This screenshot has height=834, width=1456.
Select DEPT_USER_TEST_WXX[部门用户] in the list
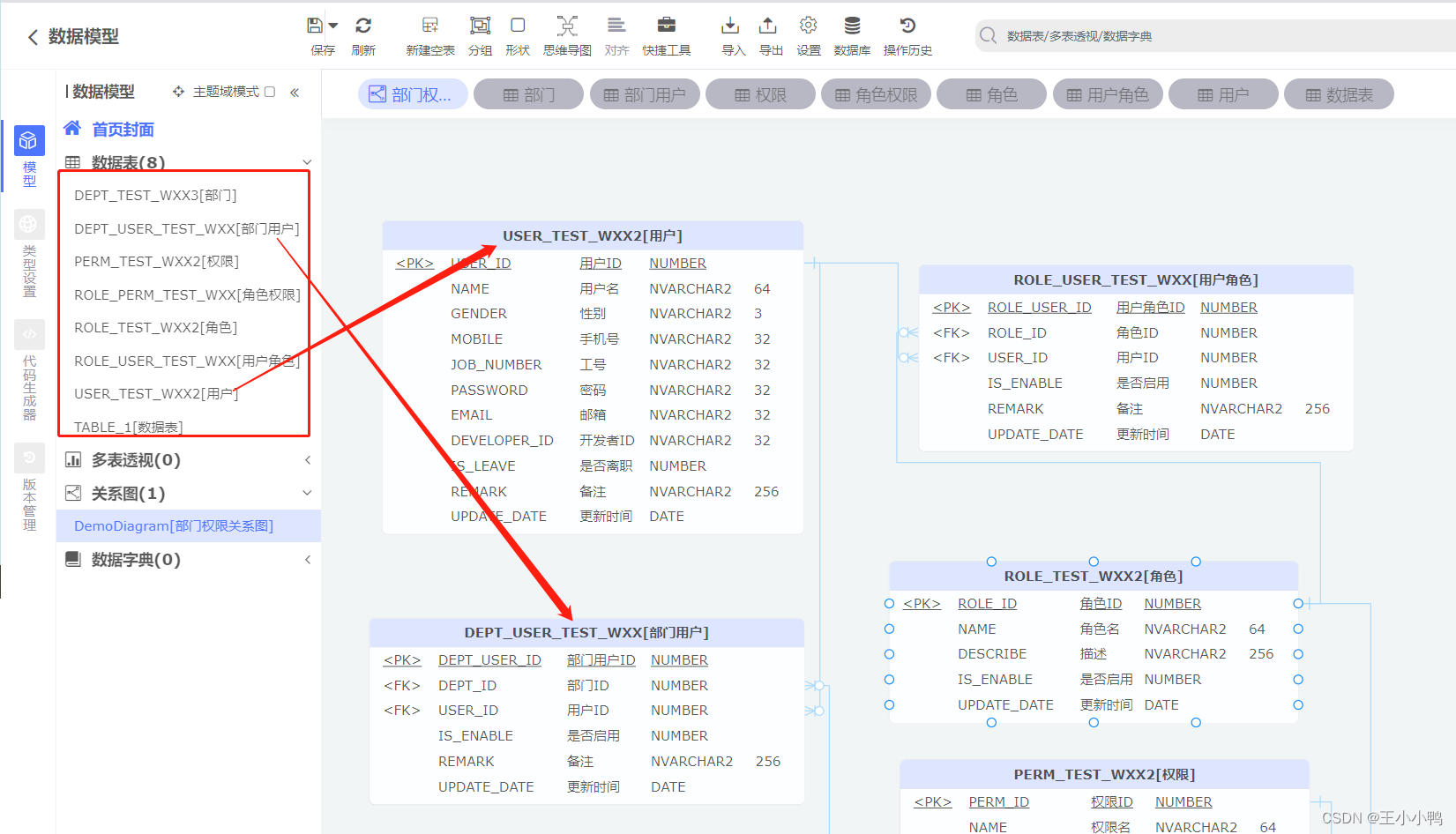coord(187,229)
